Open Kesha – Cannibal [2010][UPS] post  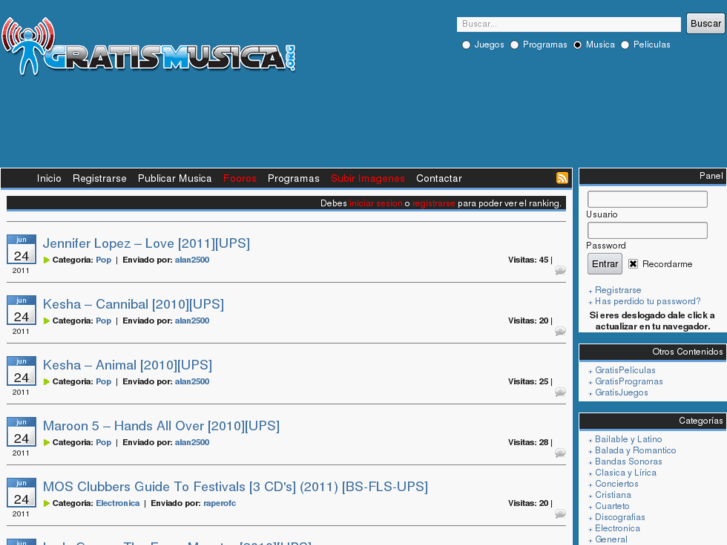coord(133,304)
